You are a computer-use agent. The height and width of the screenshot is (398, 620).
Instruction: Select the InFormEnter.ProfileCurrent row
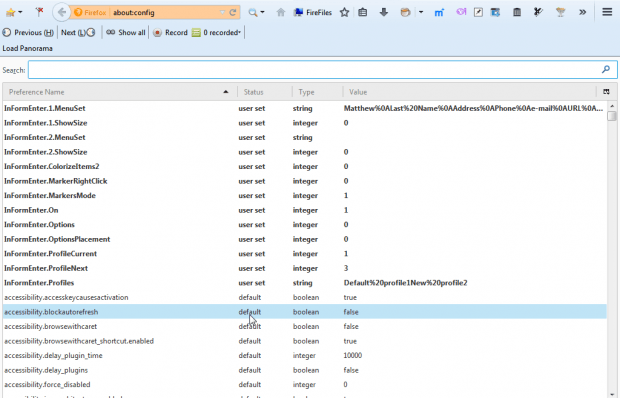click(x=304, y=254)
